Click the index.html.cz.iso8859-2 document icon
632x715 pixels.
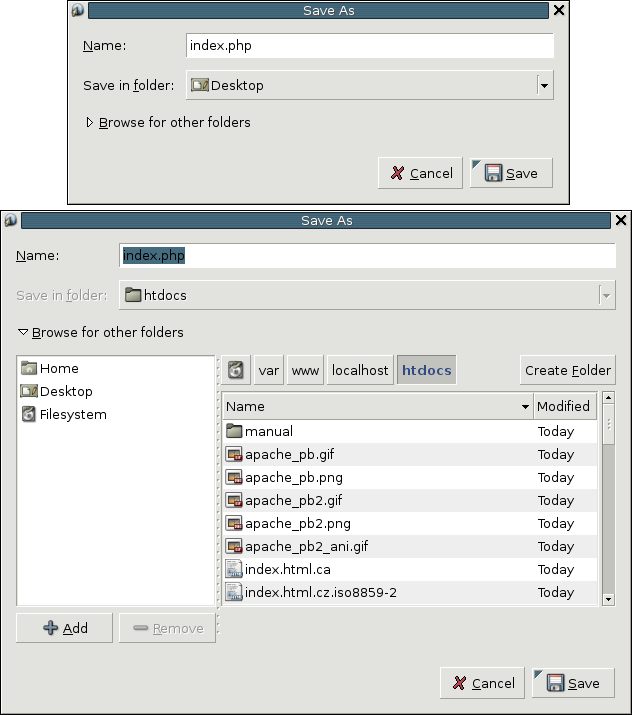(x=234, y=592)
